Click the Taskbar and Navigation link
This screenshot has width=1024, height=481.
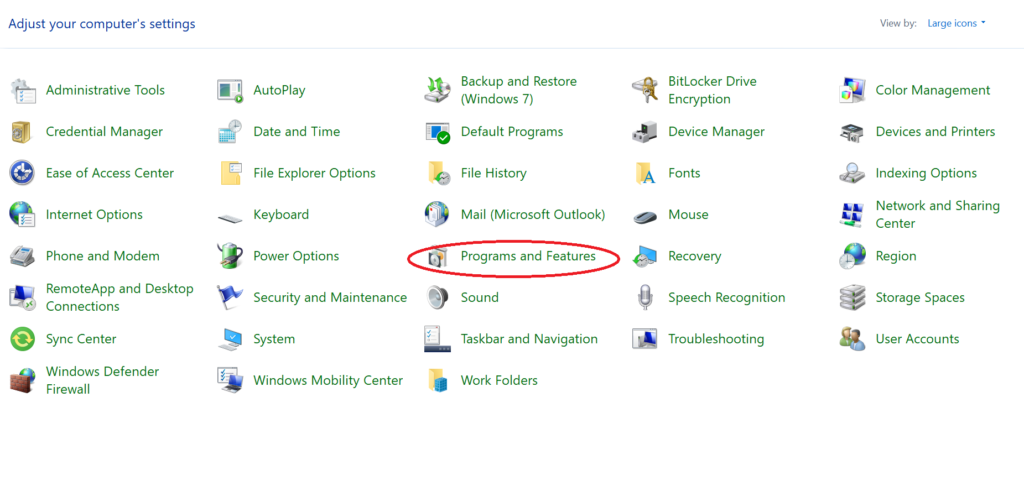point(529,339)
